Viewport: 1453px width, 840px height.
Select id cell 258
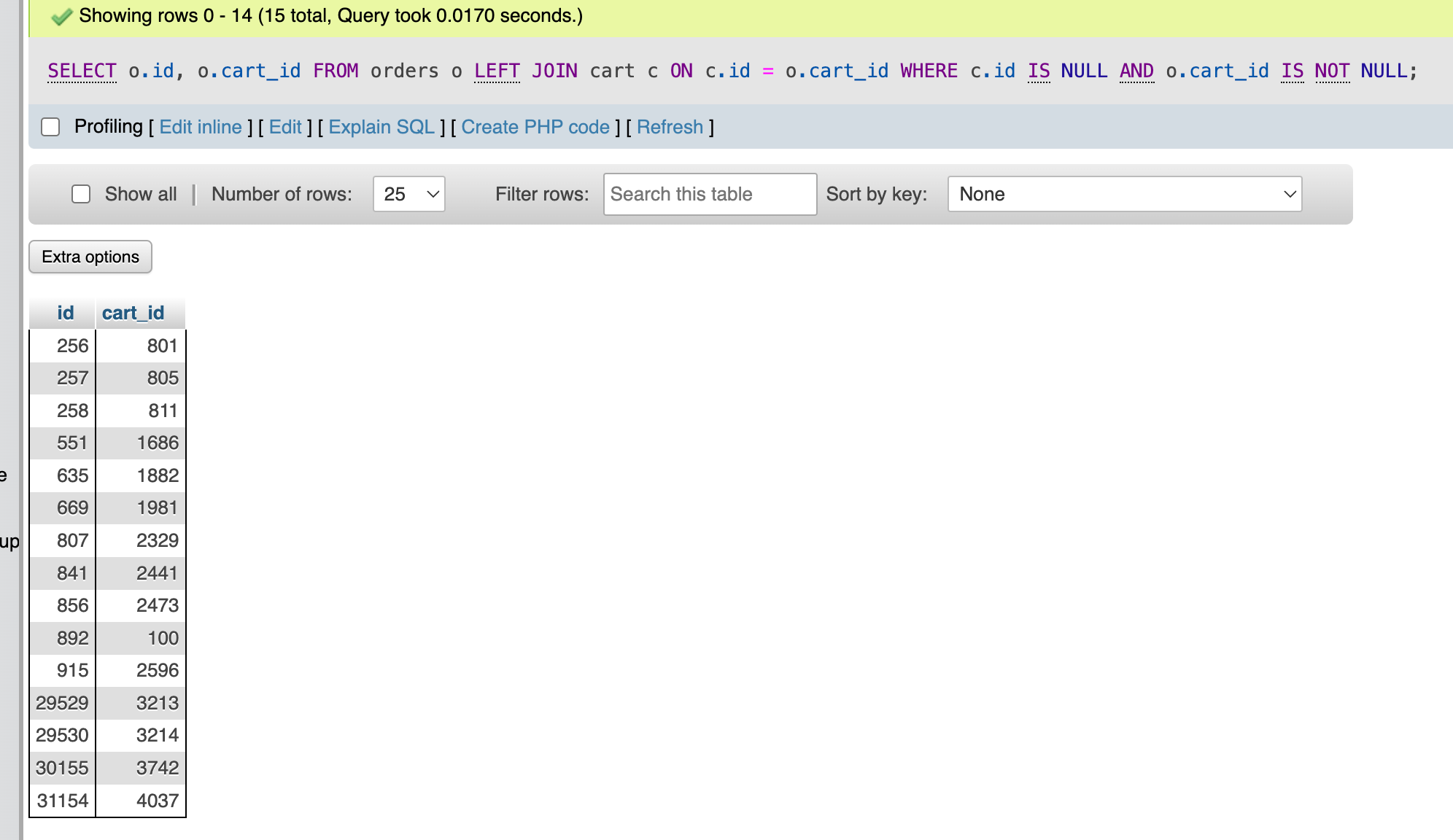(x=63, y=411)
